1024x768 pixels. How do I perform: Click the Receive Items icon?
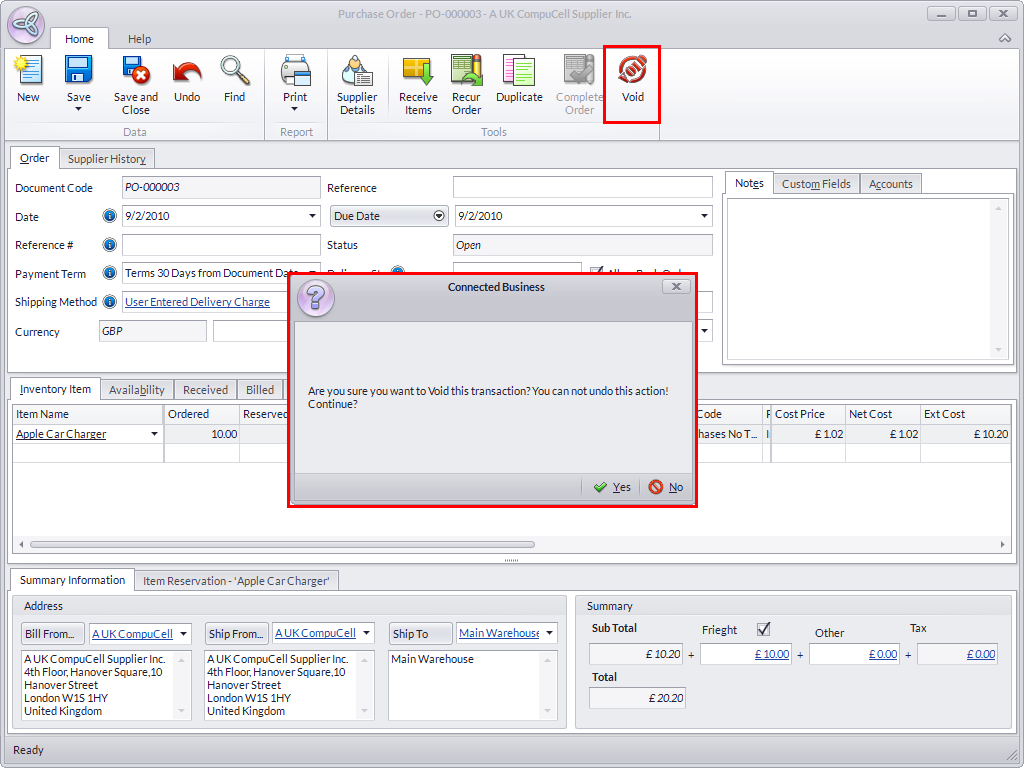[x=418, y=72]
